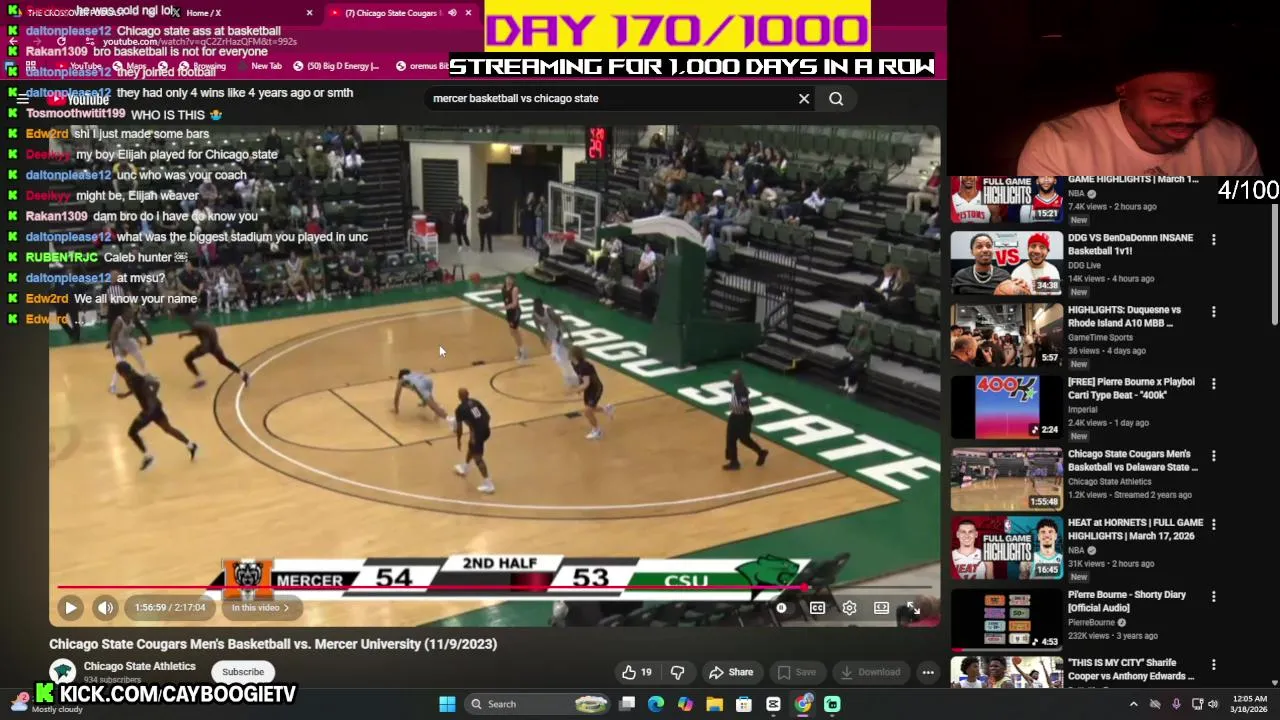The image size is (1280, 720).
Task: Open options menu for Delaware State video
Action: click(1214, 456)
